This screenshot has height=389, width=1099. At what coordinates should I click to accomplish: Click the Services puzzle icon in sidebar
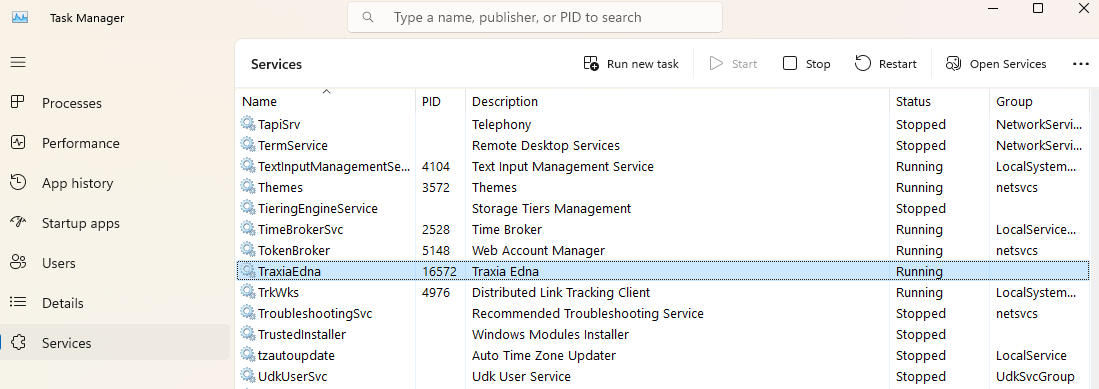[18, 342]
